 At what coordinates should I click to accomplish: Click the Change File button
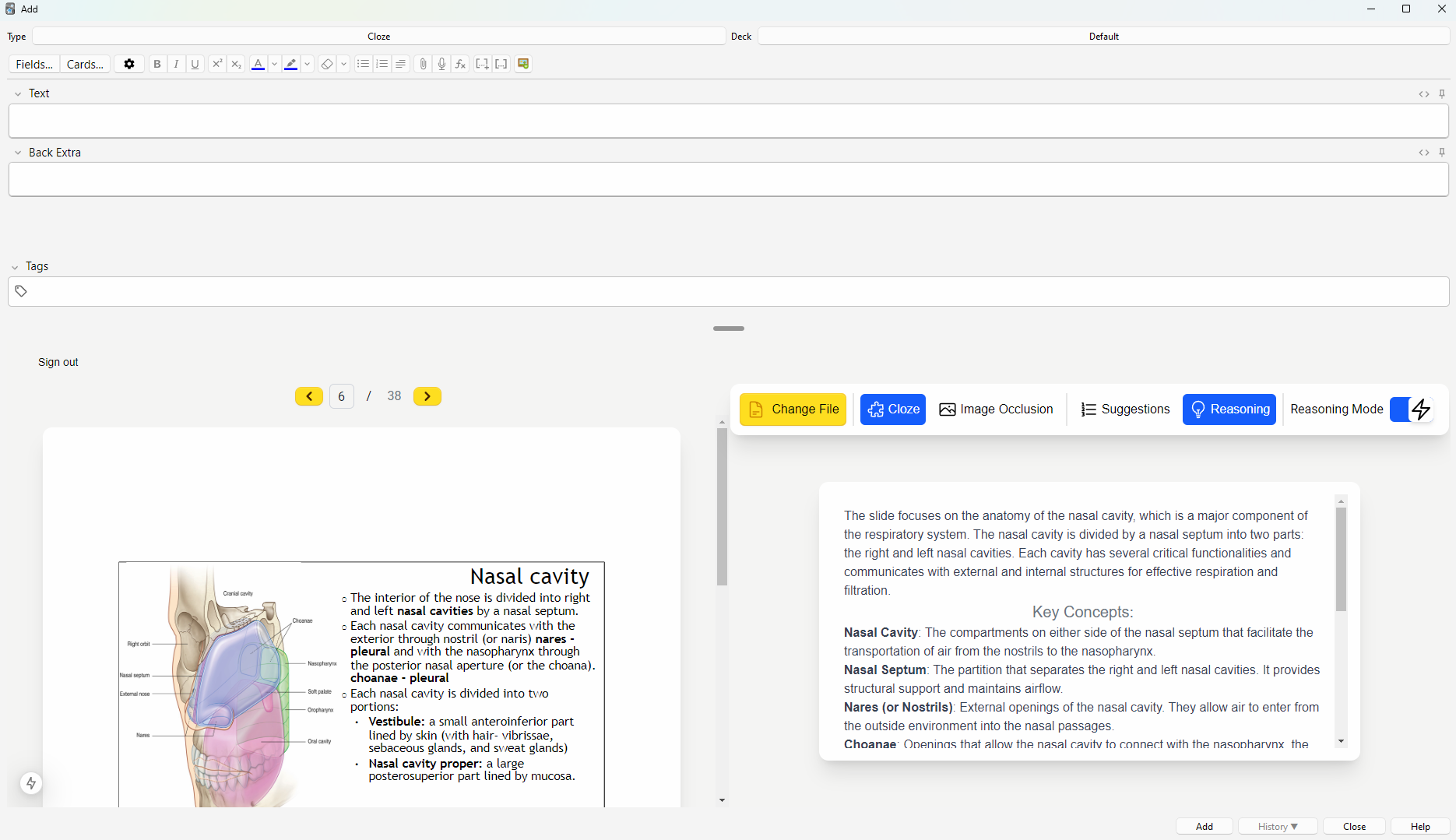[x=793, y=409]
